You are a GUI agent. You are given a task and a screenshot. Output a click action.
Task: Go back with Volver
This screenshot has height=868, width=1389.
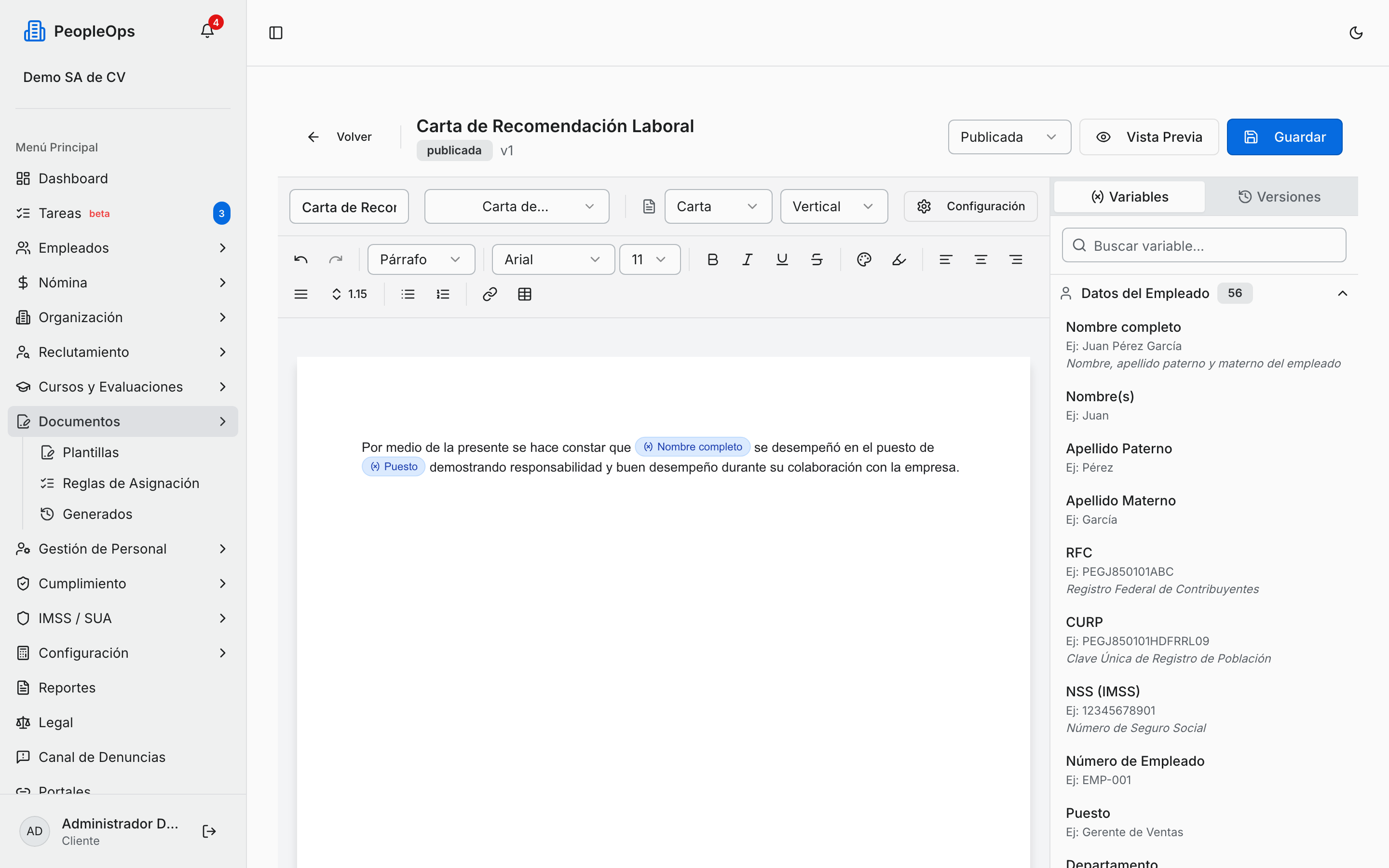pos(339,137)
